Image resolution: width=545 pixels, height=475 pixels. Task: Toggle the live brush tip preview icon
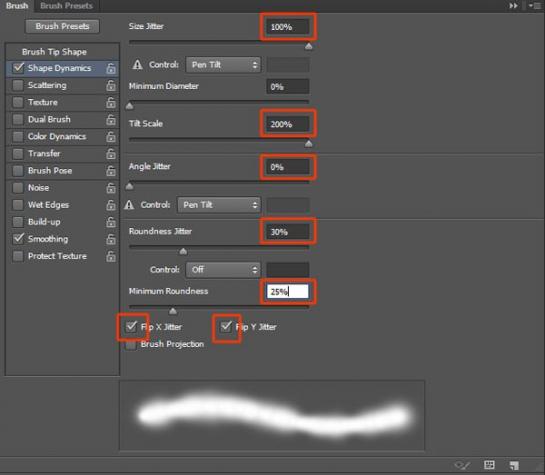(x=462, y=465)
